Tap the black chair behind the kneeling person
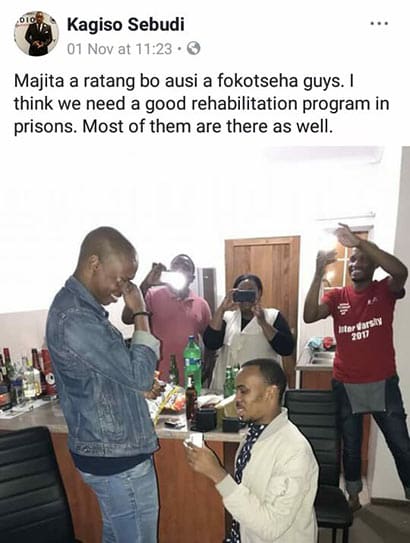 [319, 461]
